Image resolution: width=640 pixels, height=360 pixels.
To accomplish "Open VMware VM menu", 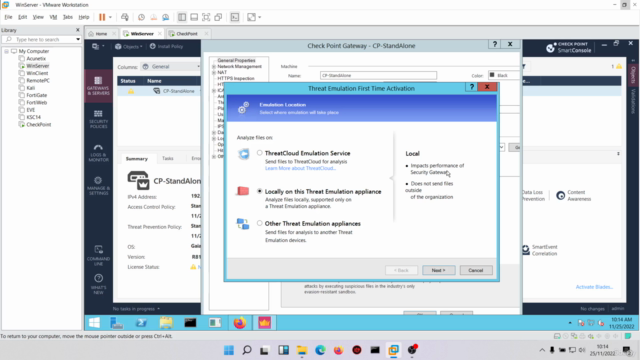I will [53, 17].
